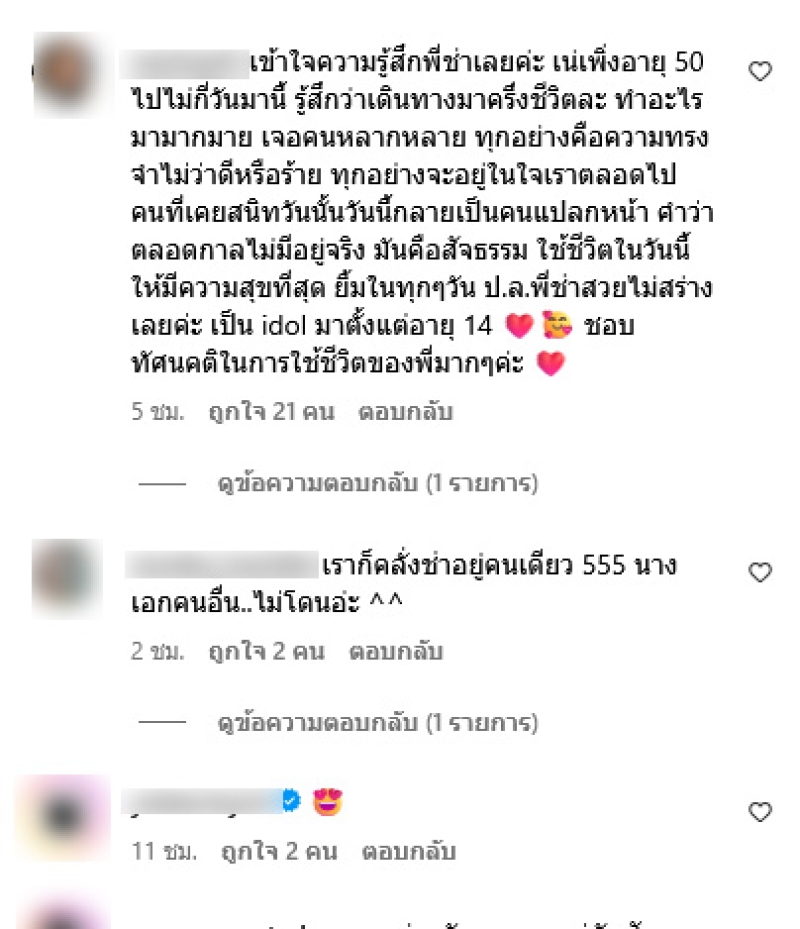Viewport: 800px width, 929px height.
Task: Reply to the comment posted 5 ชม. ago
Action: point(405,411)
